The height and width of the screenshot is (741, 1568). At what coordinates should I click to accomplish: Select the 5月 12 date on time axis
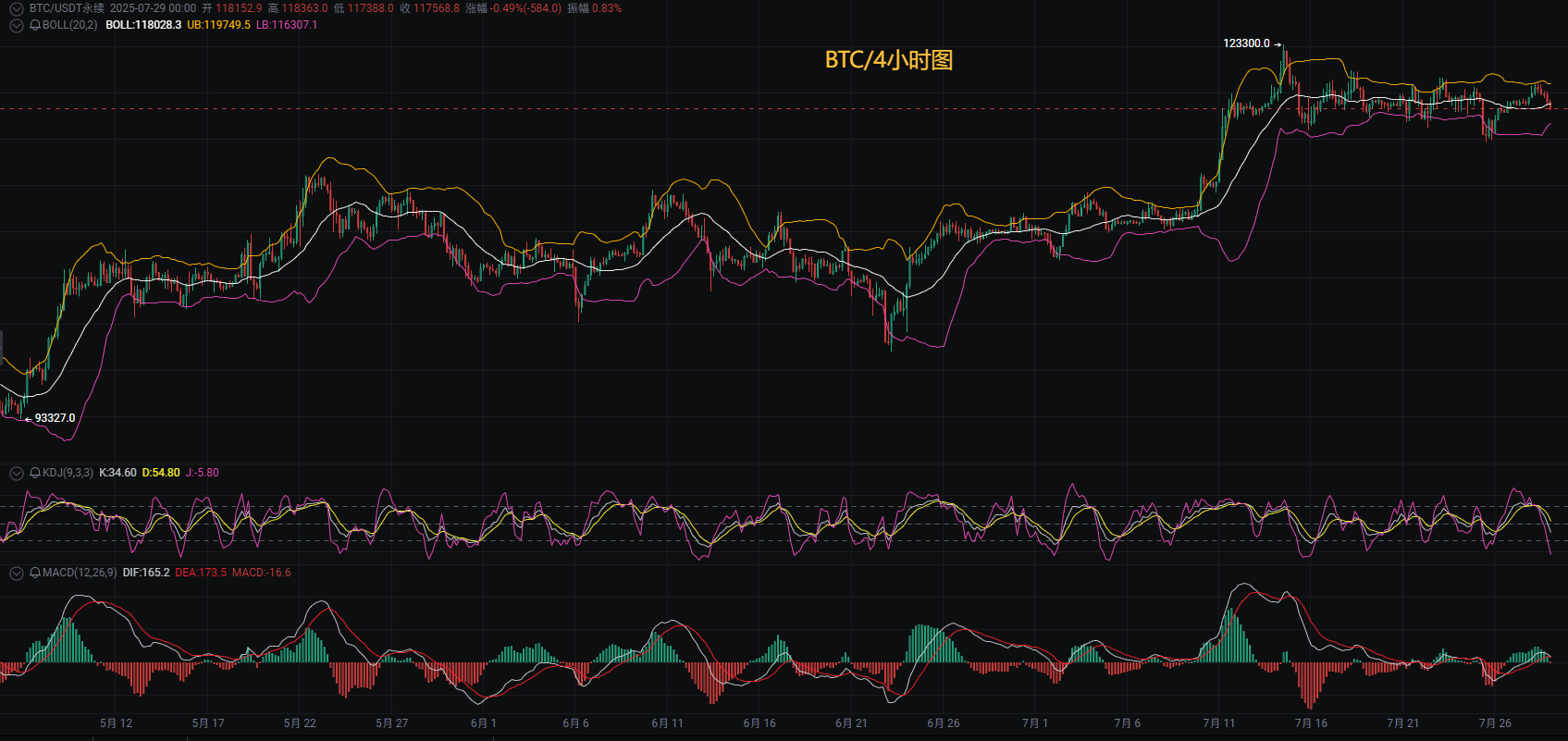click(x=117, y=723)
